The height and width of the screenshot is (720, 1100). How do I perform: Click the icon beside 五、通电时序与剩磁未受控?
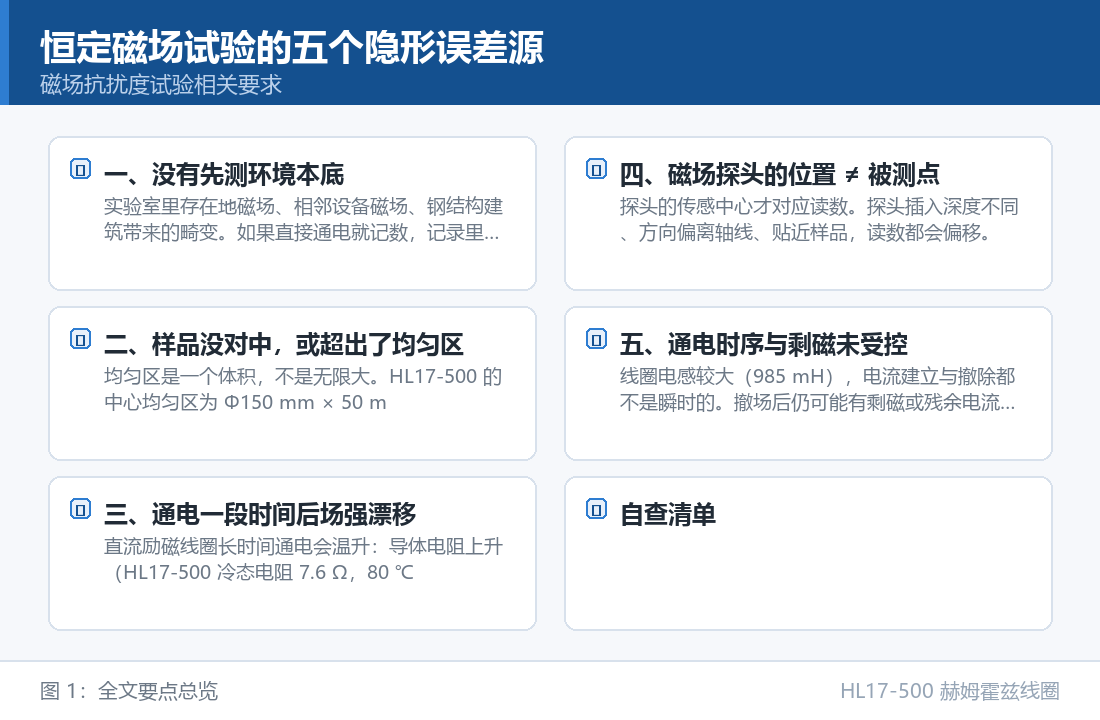596,339
